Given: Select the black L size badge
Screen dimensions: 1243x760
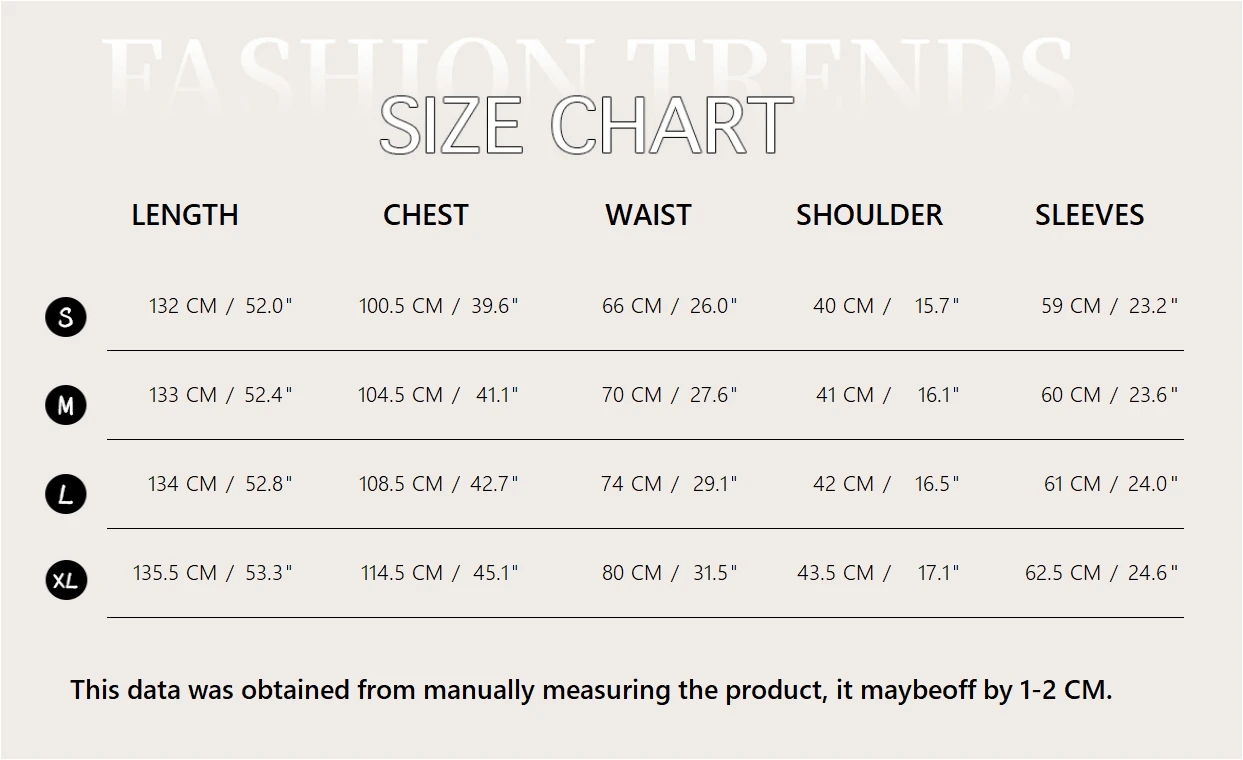Looking at the screenshot, I should (66, 494).
